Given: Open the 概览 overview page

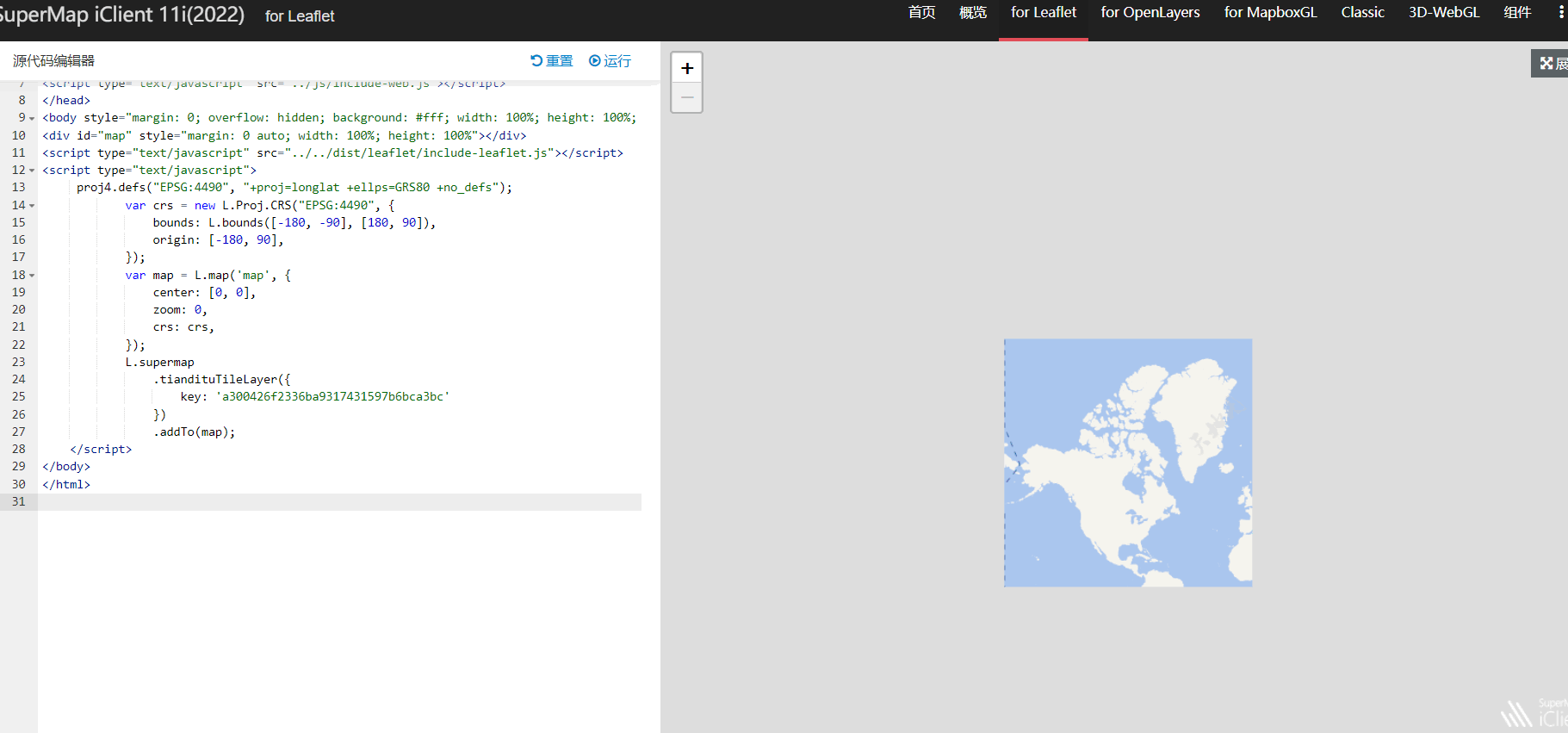Looking at the screenshot, I should (x=973, y=12).
